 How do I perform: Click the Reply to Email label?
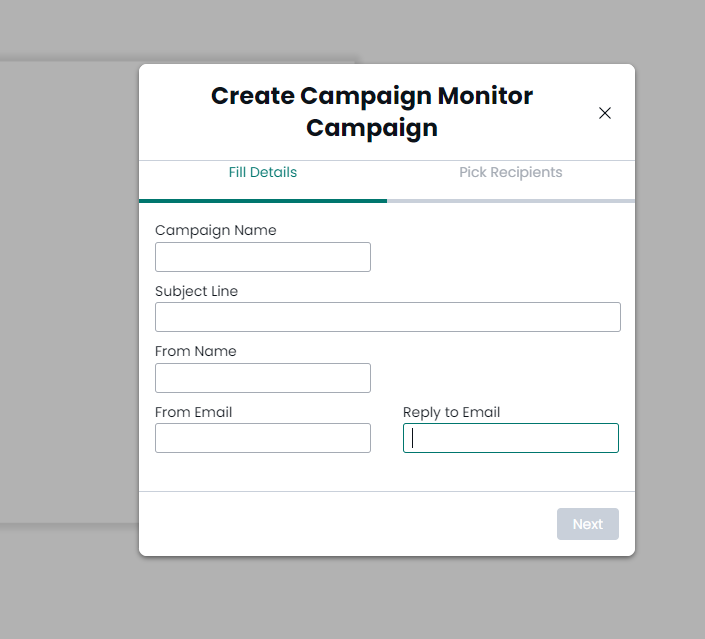coord(451,412)
